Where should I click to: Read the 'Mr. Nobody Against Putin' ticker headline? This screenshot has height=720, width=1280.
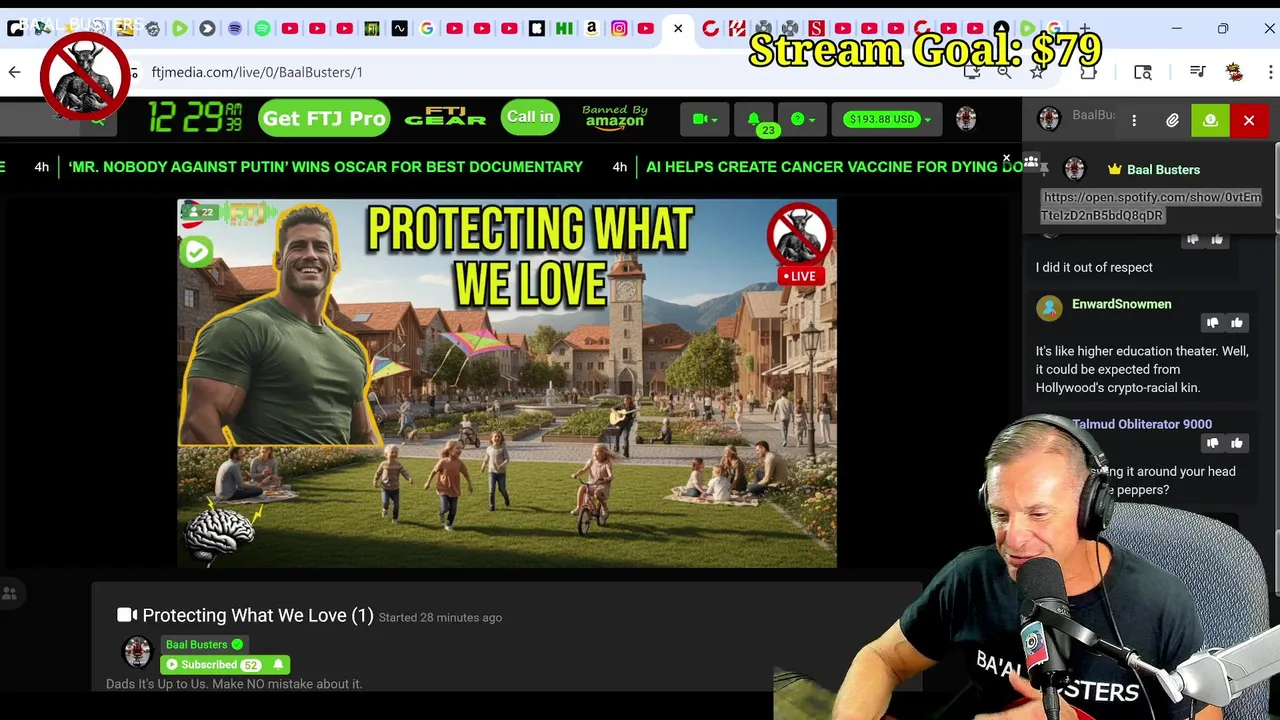coord(325,167)
